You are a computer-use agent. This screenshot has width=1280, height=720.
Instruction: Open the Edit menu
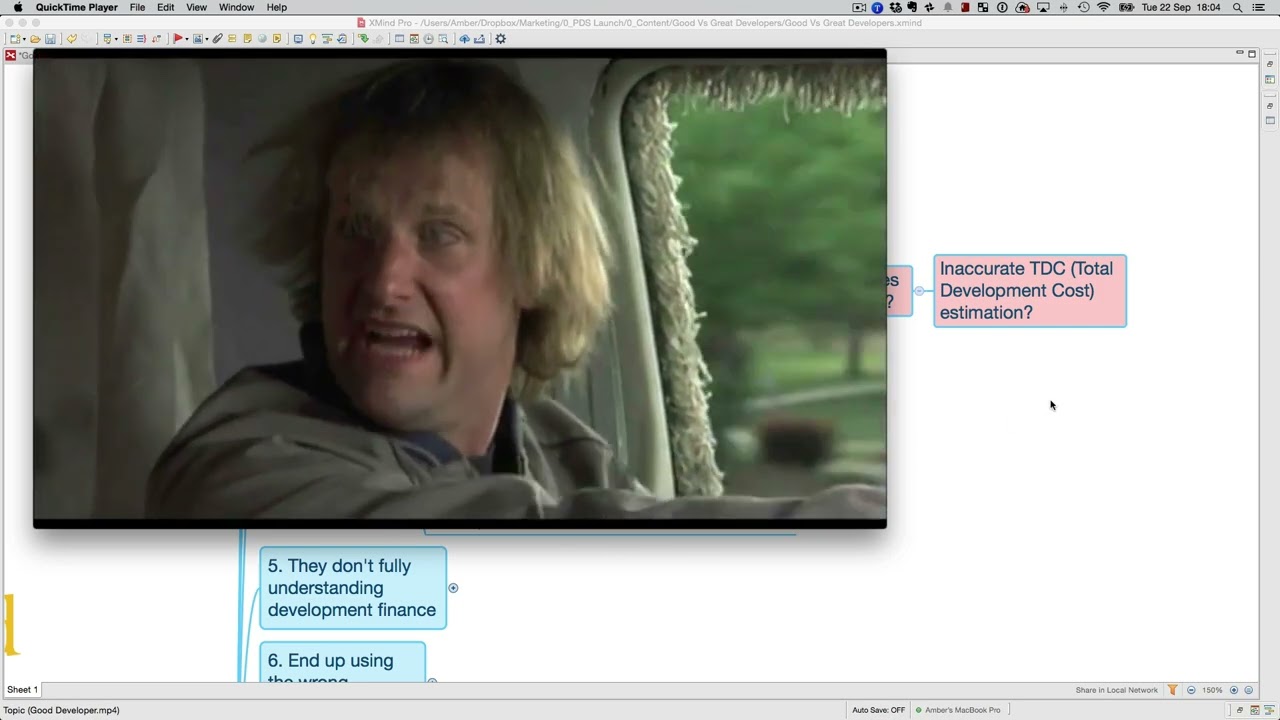(166, 7)
